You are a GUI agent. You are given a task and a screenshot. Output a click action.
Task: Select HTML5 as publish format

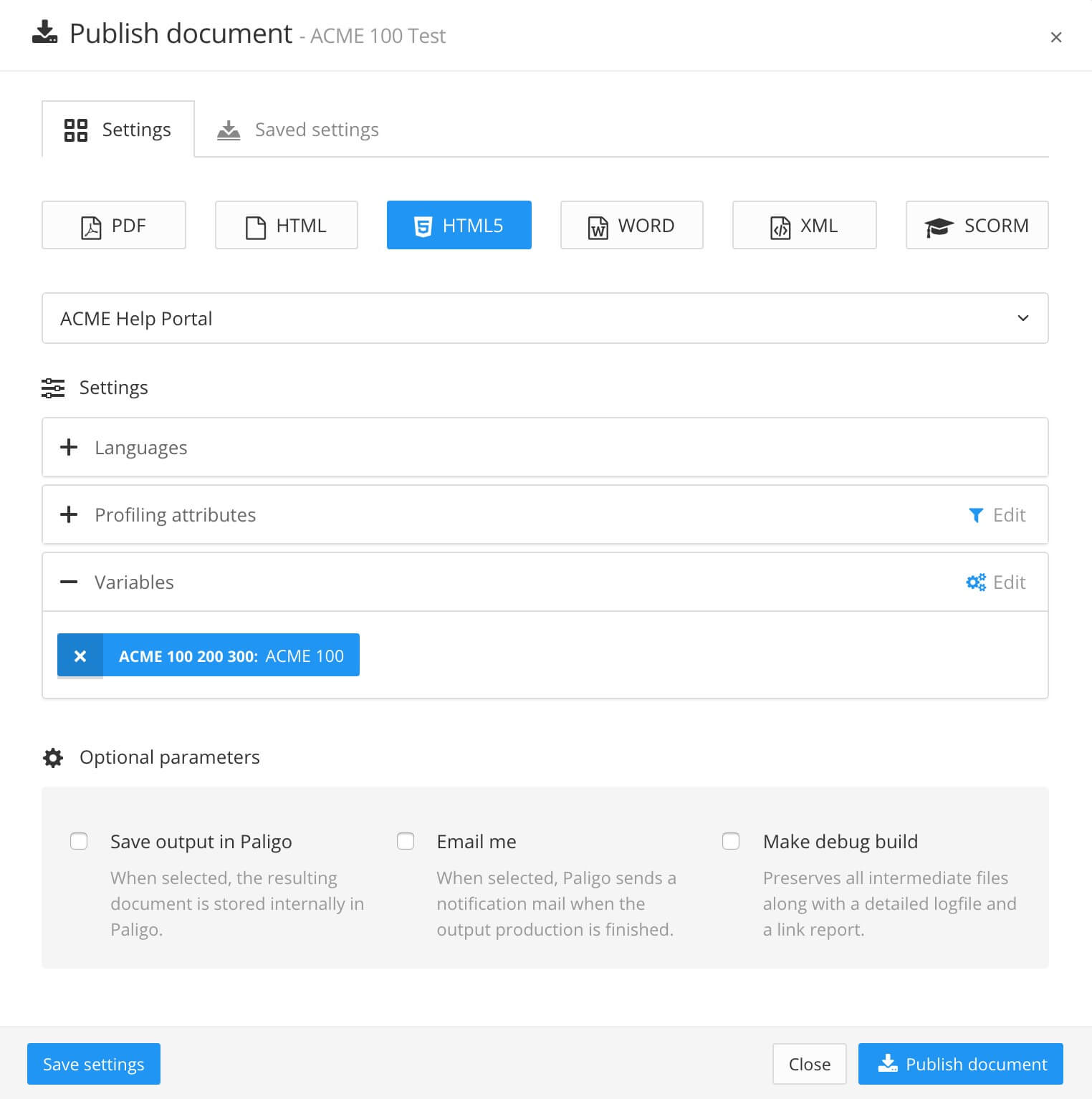click(x=459, y=226)
